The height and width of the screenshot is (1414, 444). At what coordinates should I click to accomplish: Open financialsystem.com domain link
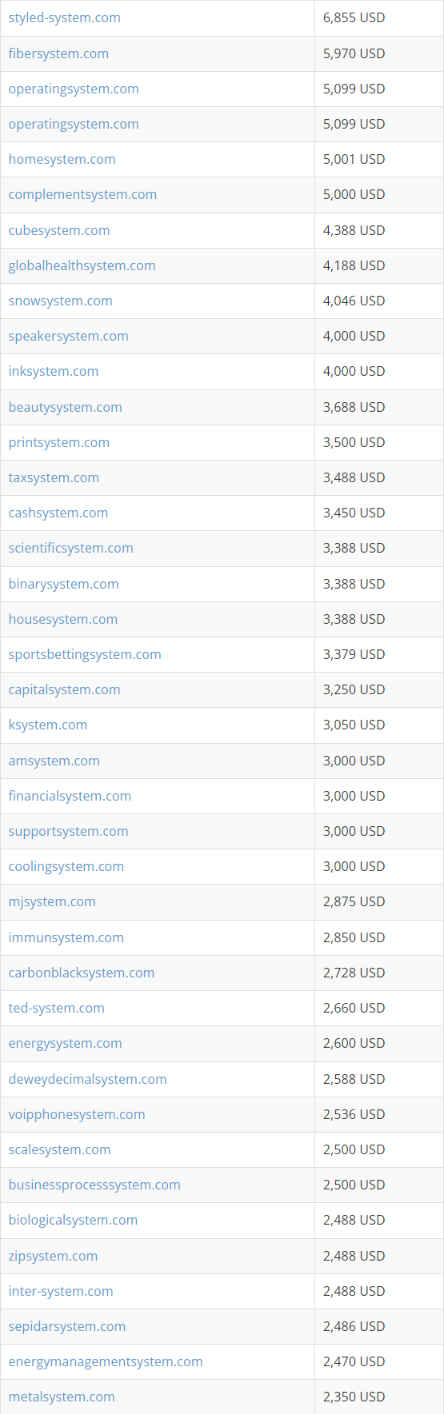(70, 796)
